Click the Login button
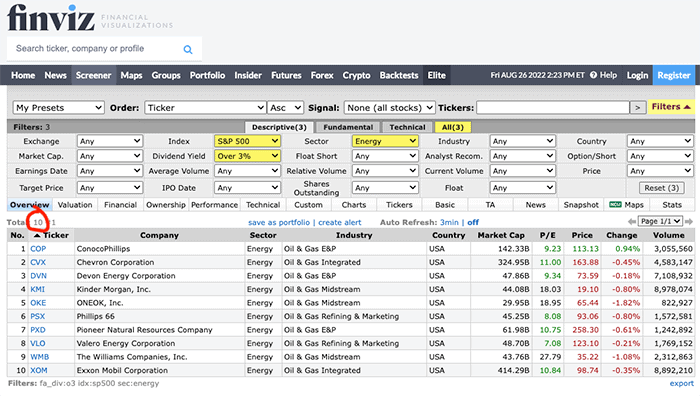 [x=637, y=75]
